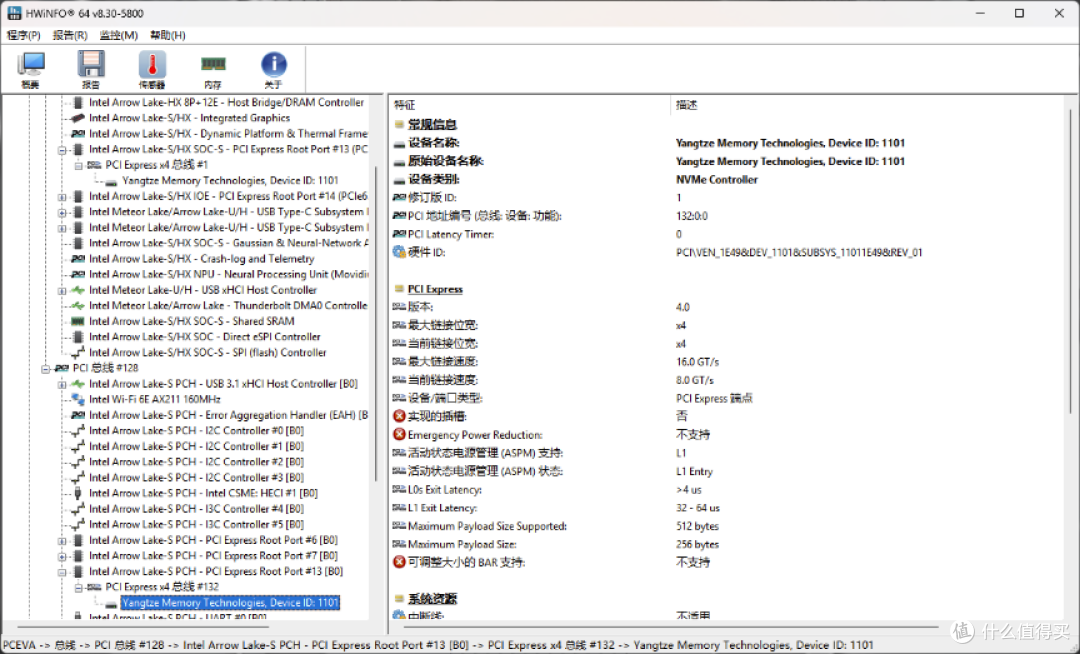This screenshot has height=654, width=1080.
Task: Click the 8.0 GT/s current link speed value
Action: [x=694, y=380]
